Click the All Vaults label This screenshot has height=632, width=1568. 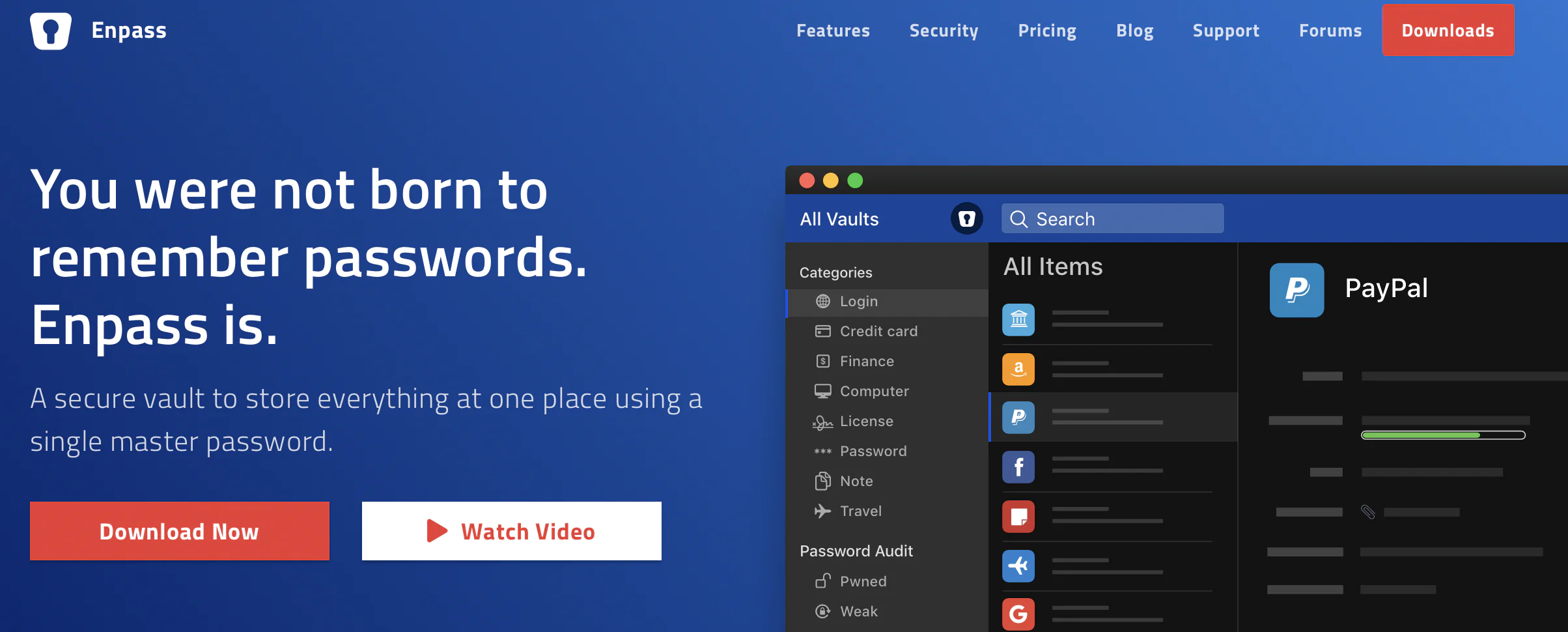[x=839, y=219]
